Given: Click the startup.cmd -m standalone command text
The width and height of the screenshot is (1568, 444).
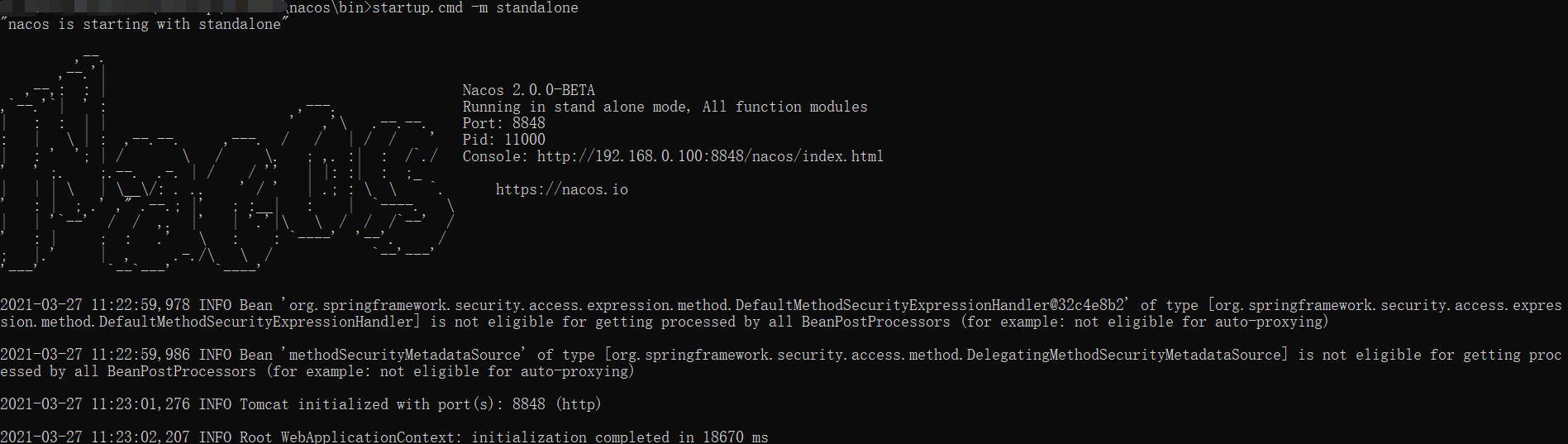Looking at the screenshot, I should click(x=475, y=7).
